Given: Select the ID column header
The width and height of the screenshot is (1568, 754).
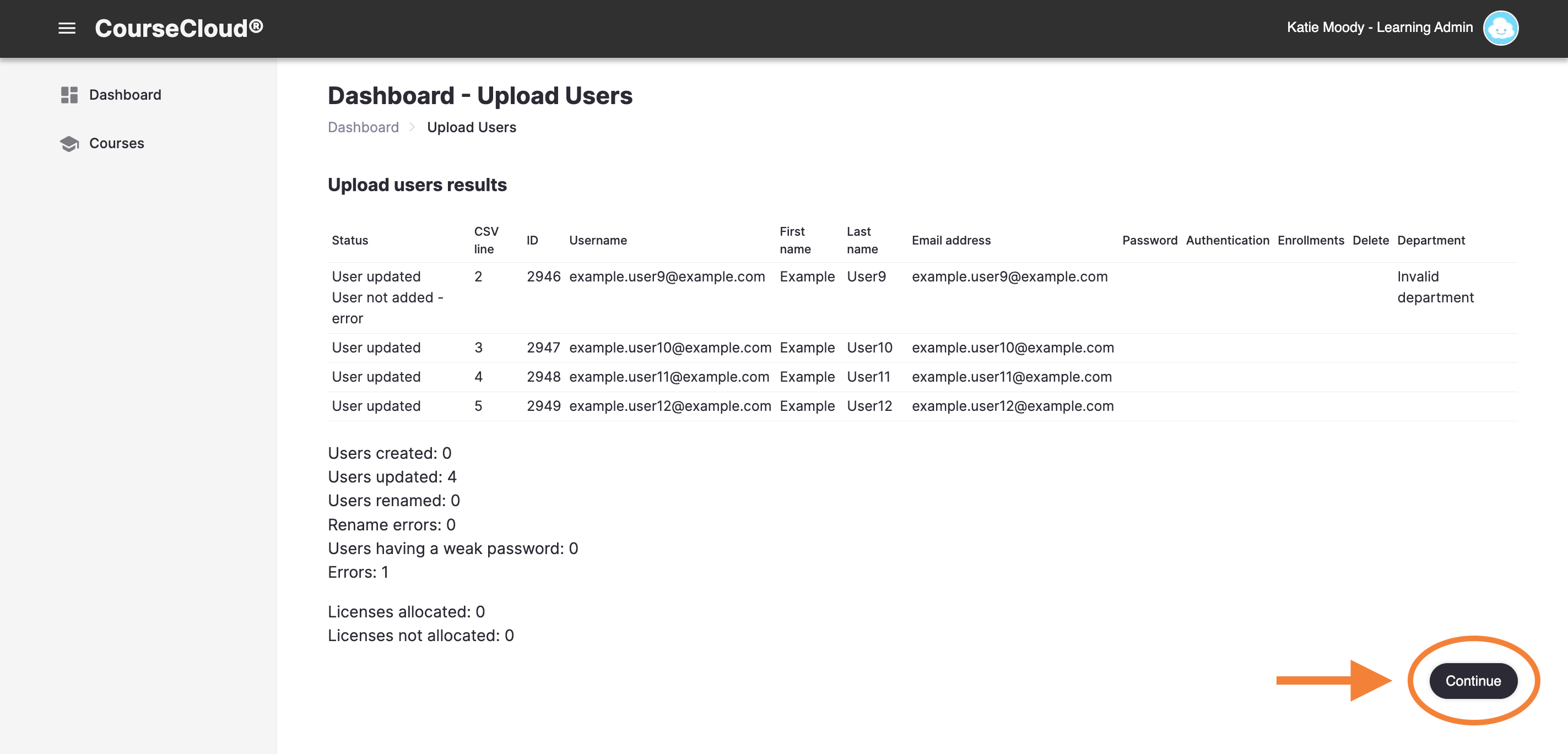Looking at the screenshot, I should (x=532, y=240).
